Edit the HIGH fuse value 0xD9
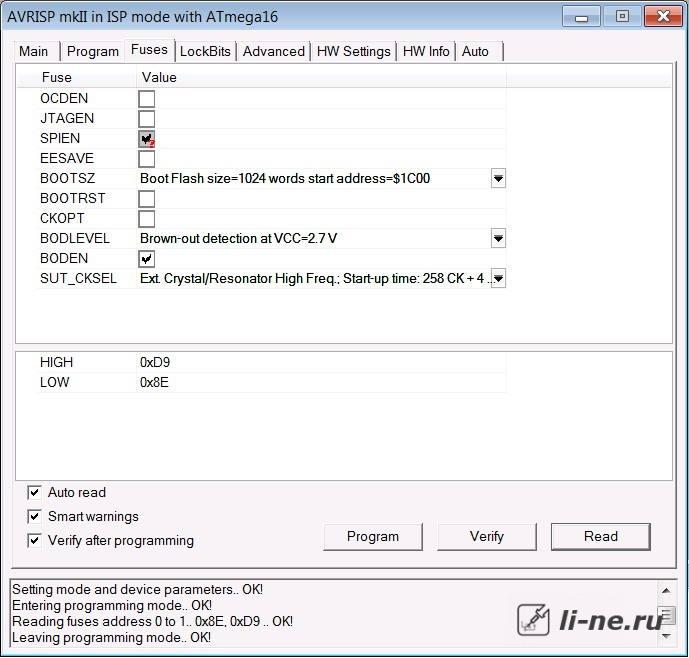Viewport: 689px width, 658px height. (155, 362)
